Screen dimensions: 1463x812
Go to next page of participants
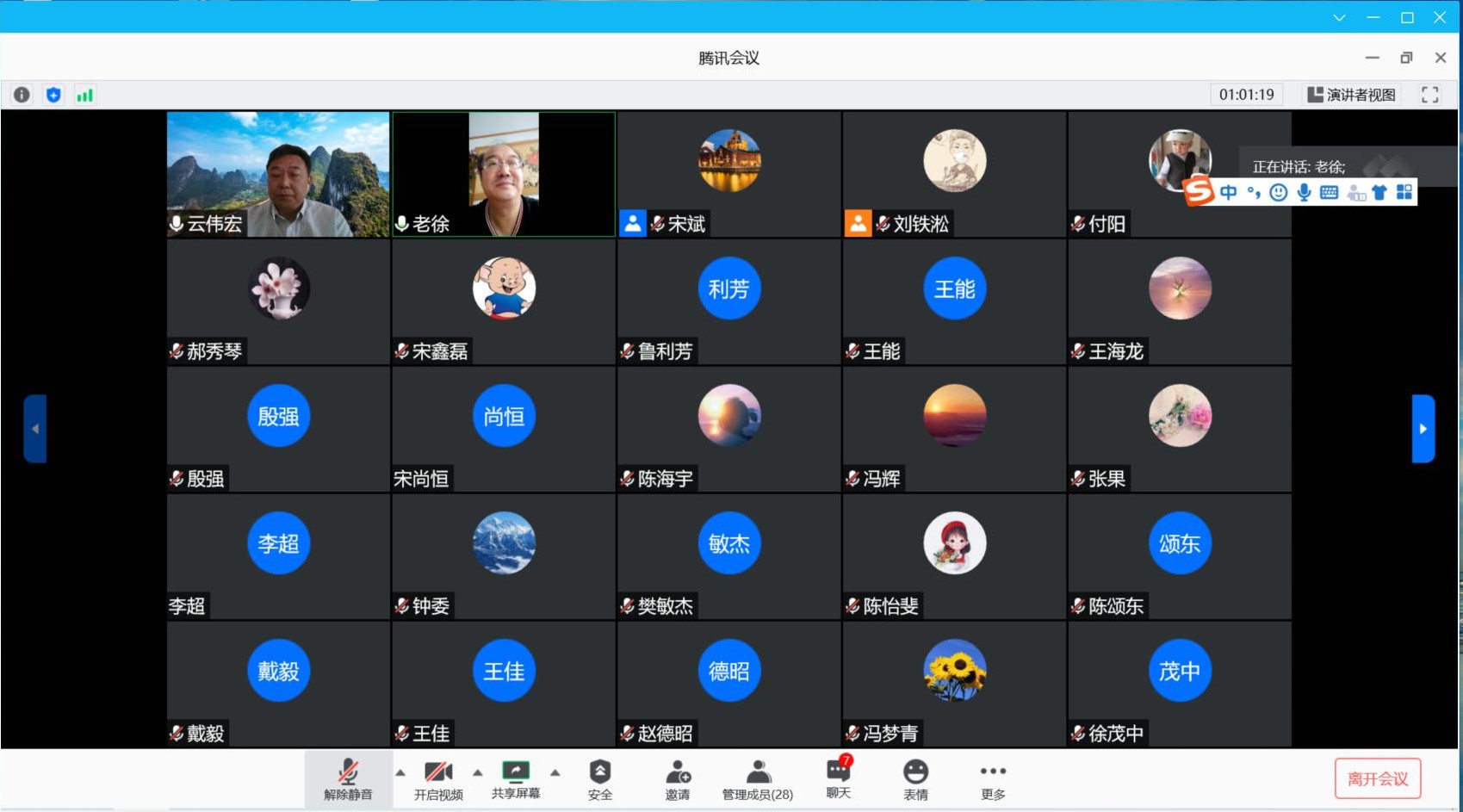click(x=1423, y=429)
